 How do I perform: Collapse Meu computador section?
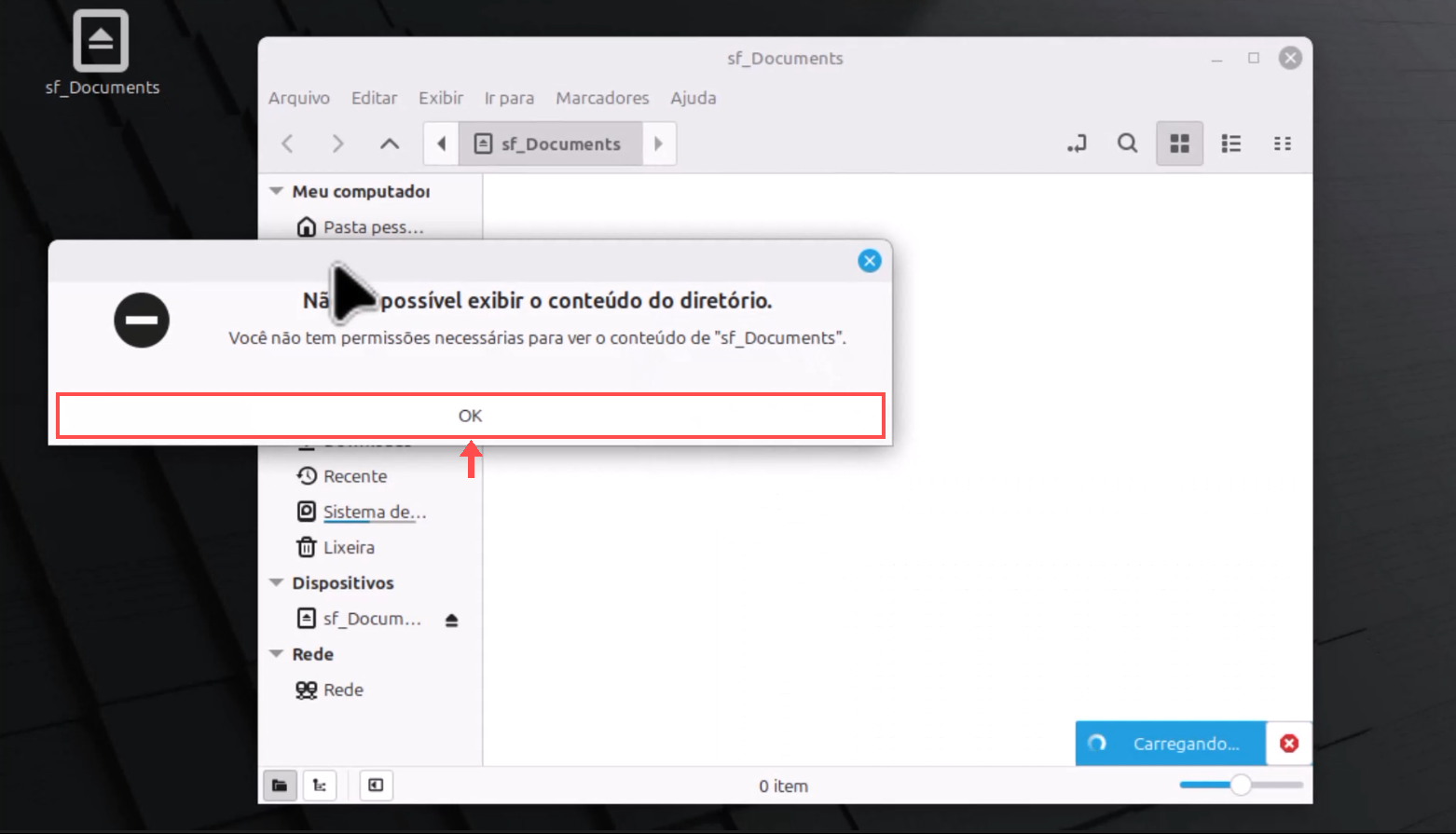276,191
